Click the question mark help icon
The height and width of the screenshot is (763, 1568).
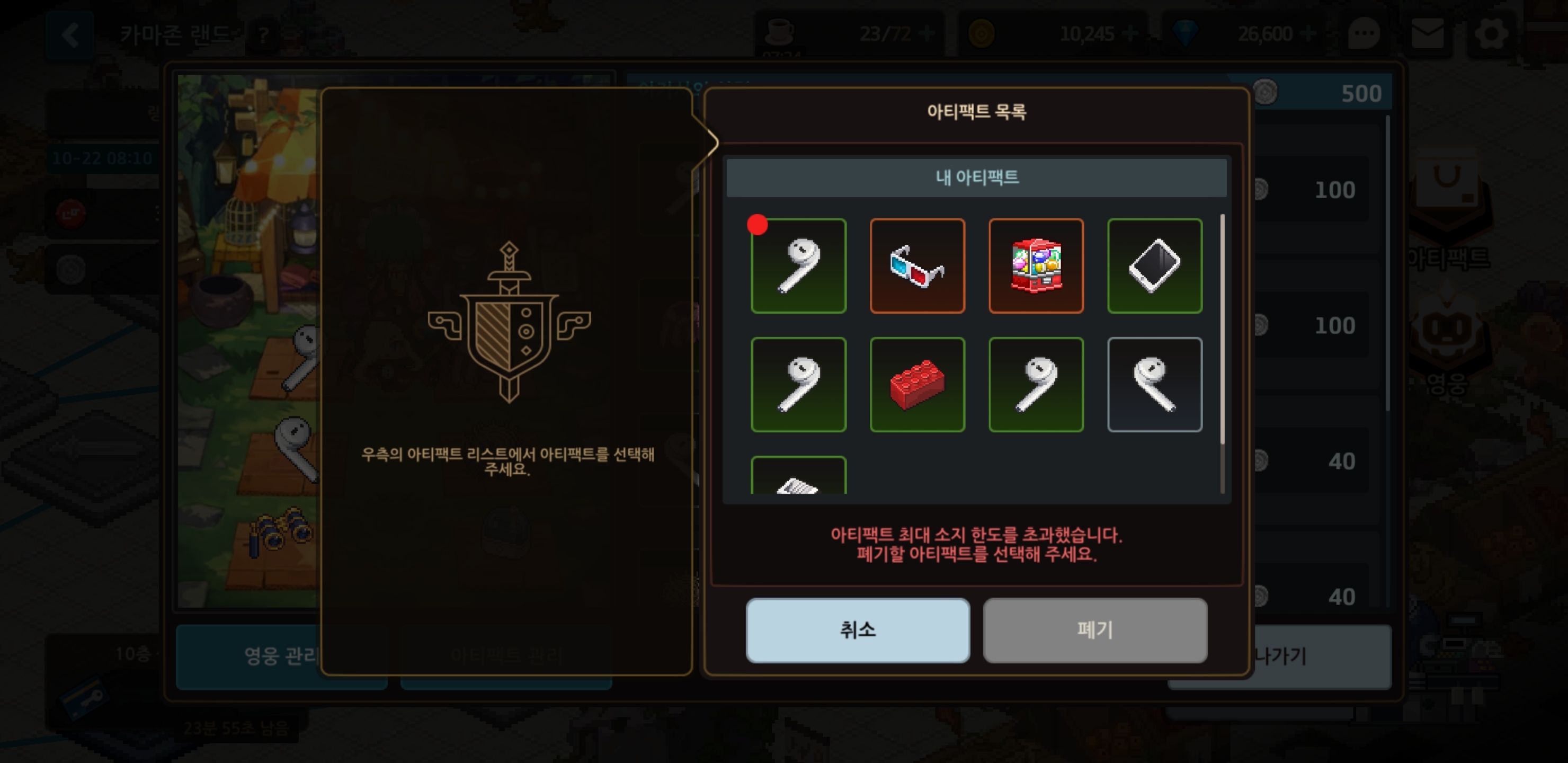point(263,35)
